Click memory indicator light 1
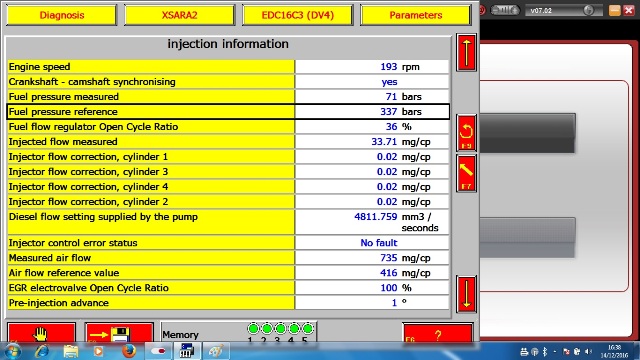Image resolution: width=640 pixels, height=360 pixels. [x=253, y=329]
